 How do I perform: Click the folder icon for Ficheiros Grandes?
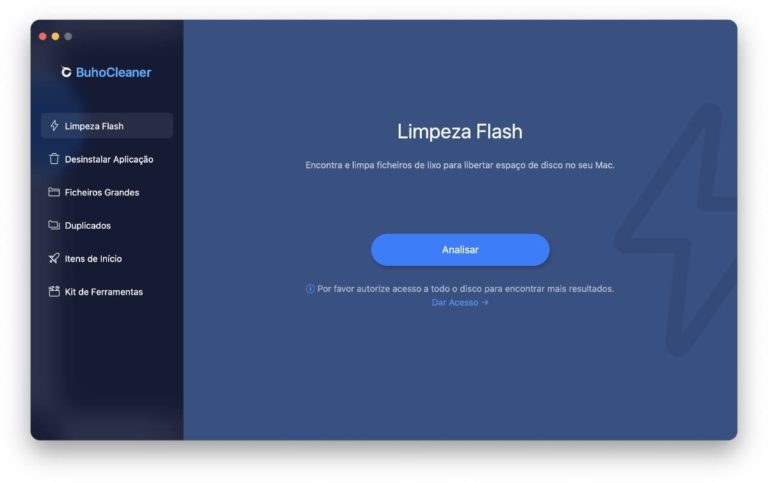[54, 192]
